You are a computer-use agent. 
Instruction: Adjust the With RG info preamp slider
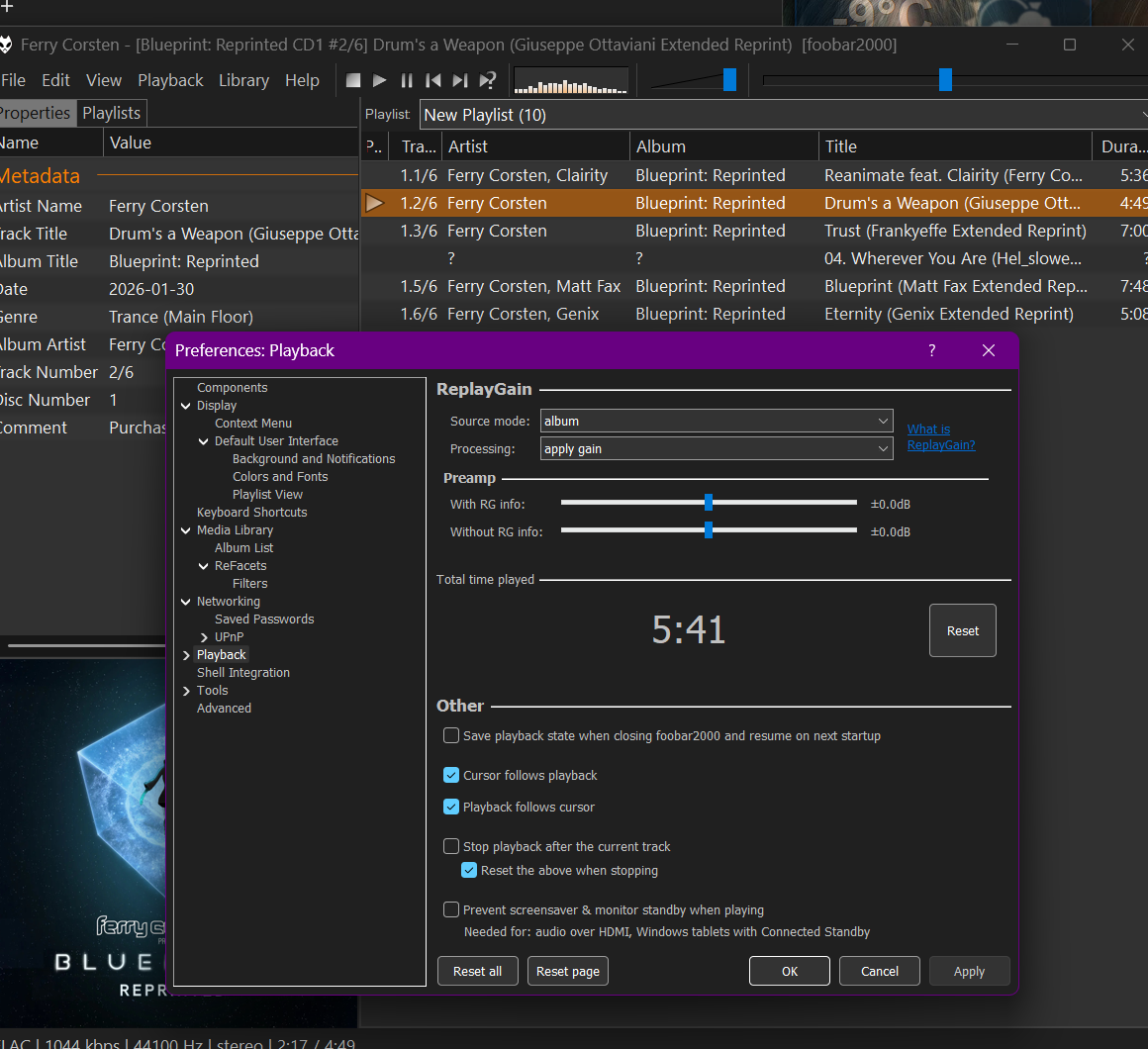click(709, 502)
